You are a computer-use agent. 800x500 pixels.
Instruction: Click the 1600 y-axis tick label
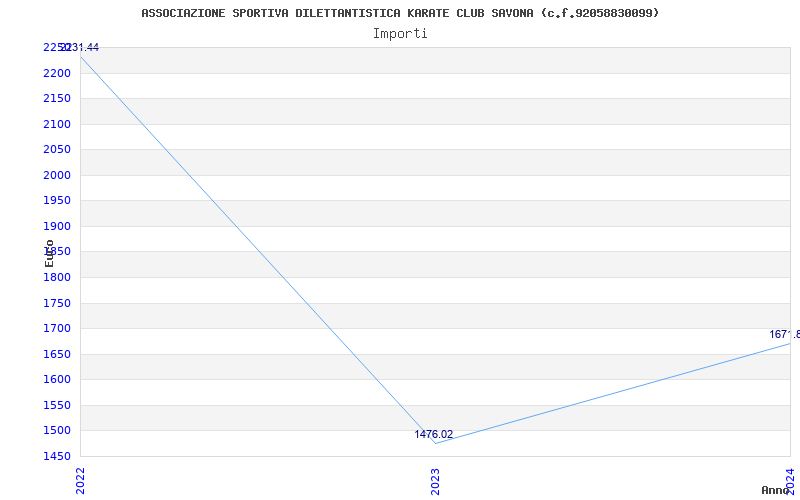pyautogui.click(x=57, y=380)
